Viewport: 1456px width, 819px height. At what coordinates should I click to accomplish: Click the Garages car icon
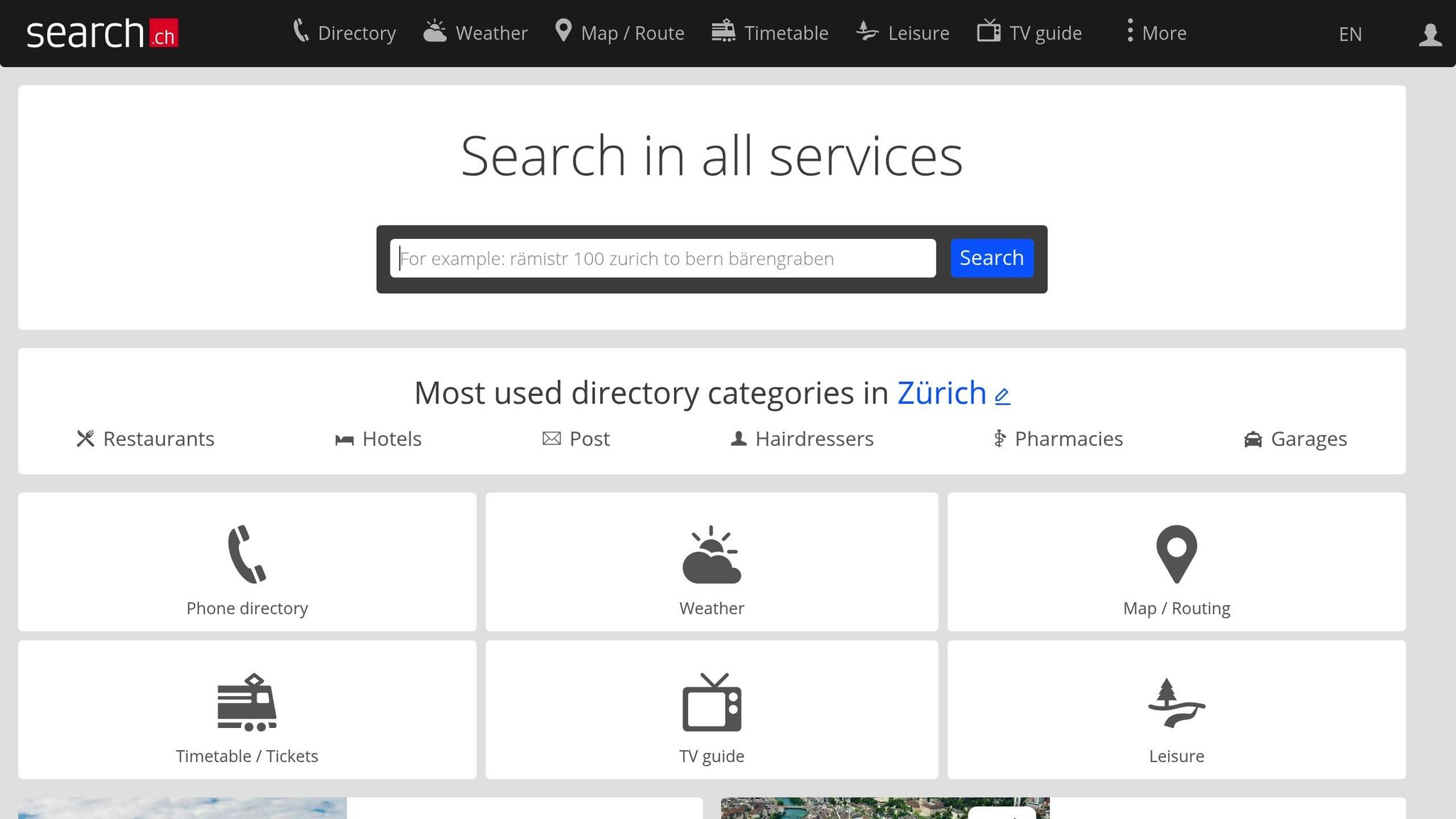1252,439
